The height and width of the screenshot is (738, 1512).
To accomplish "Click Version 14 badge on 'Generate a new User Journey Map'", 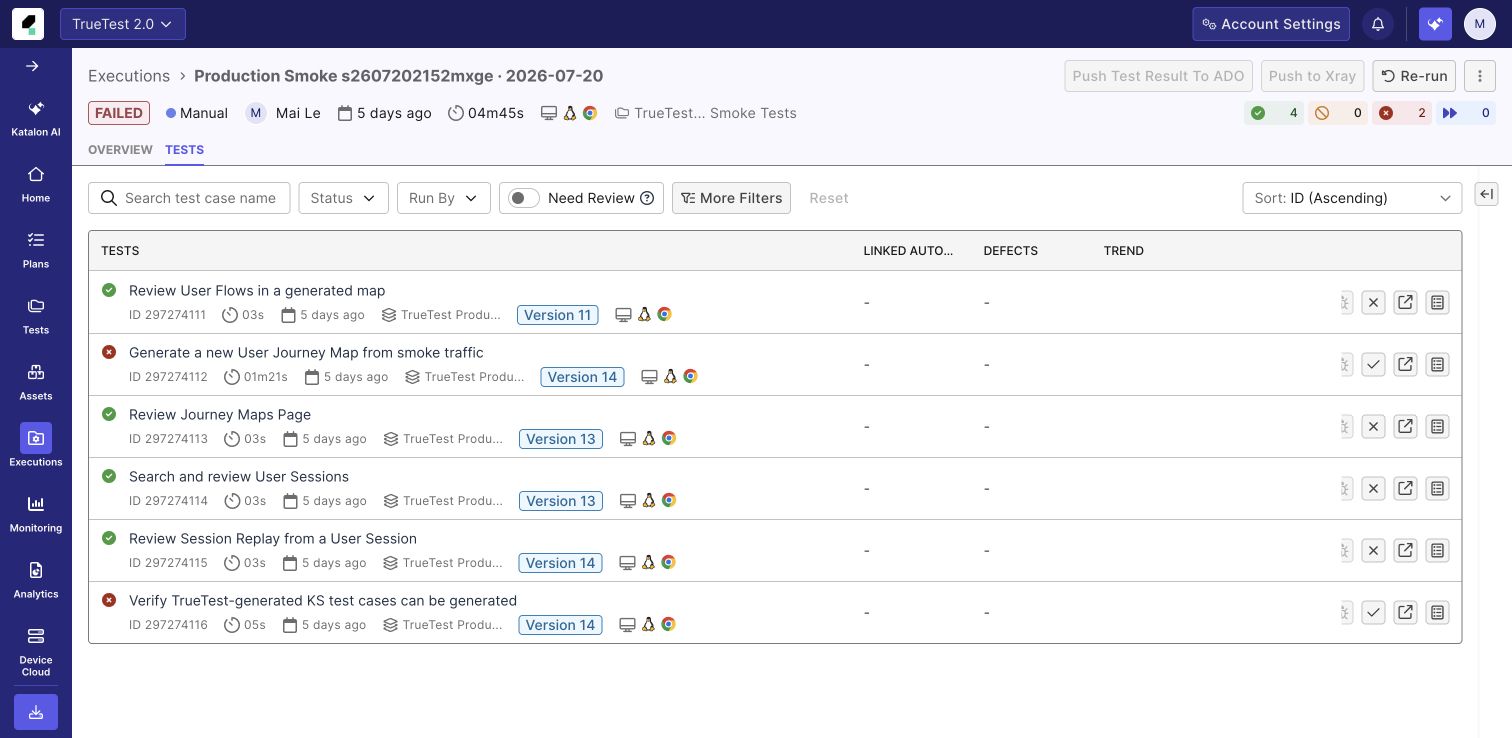I will click(x=582, y=377).
